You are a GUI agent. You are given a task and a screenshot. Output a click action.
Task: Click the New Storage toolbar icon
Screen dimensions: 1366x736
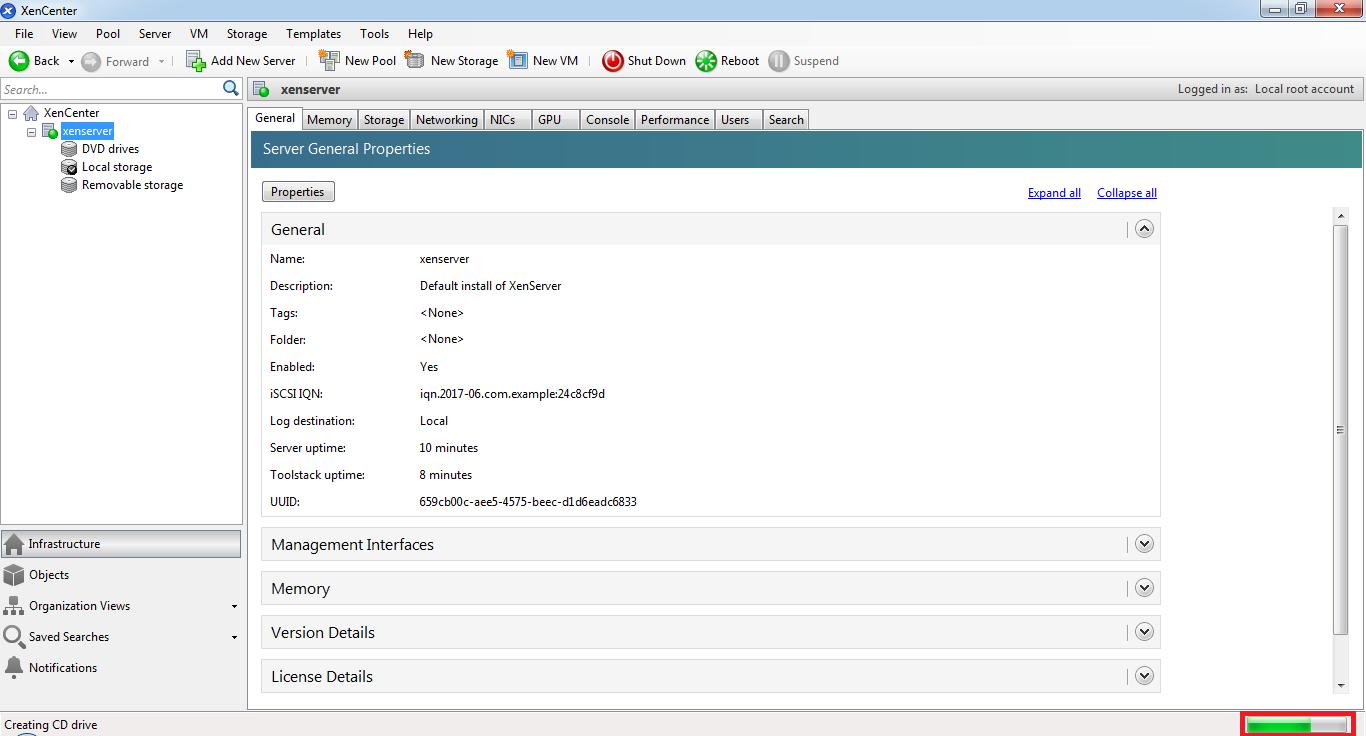tap(415, 61)
